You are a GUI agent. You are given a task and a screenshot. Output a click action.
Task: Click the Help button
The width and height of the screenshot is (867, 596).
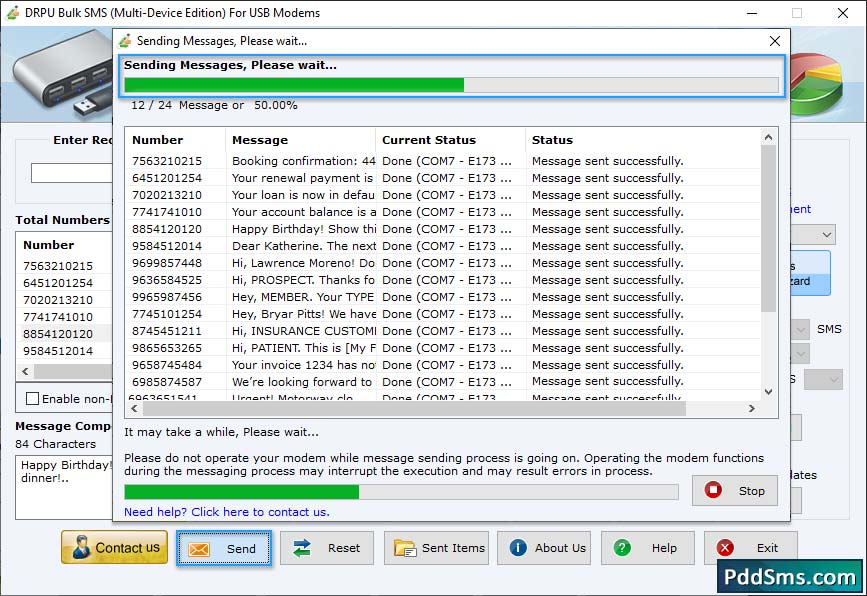pyautogui.click(x=647, y=548)
